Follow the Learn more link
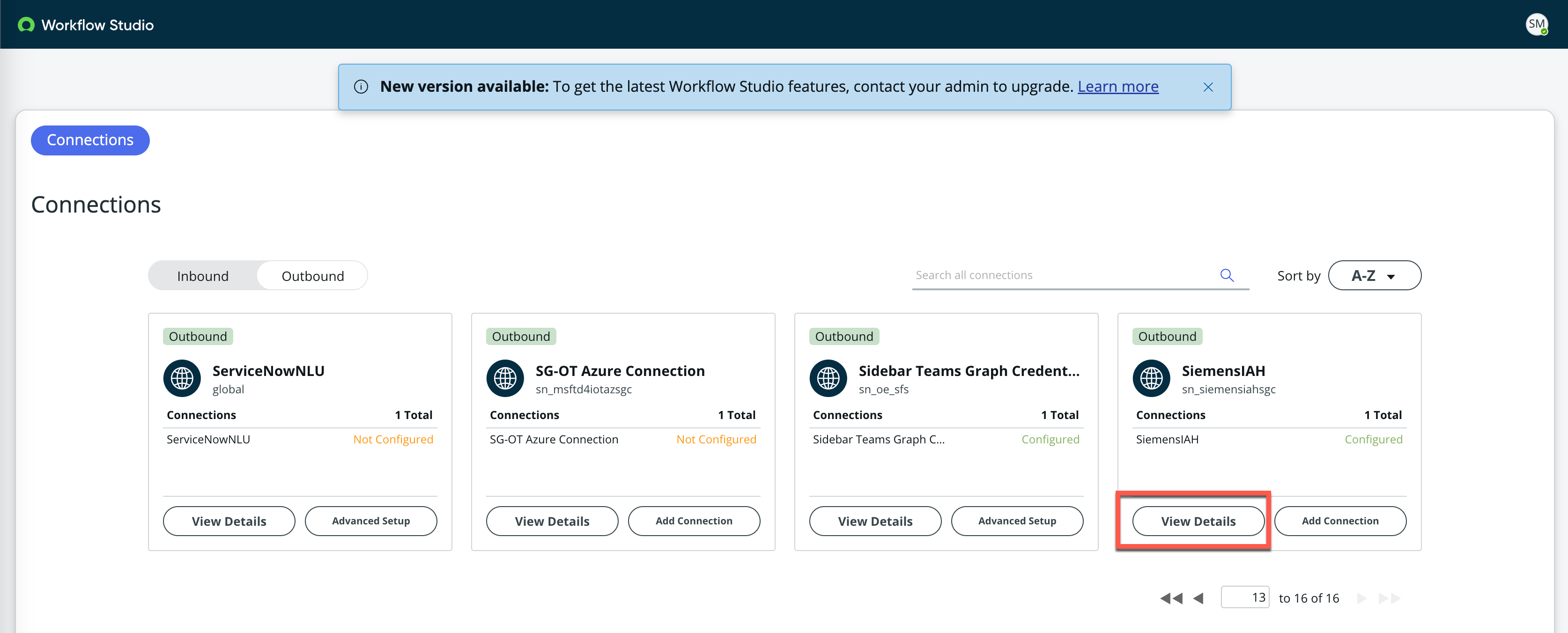The width and height of the screenshot is (1568, 633). coord(1117,87)
